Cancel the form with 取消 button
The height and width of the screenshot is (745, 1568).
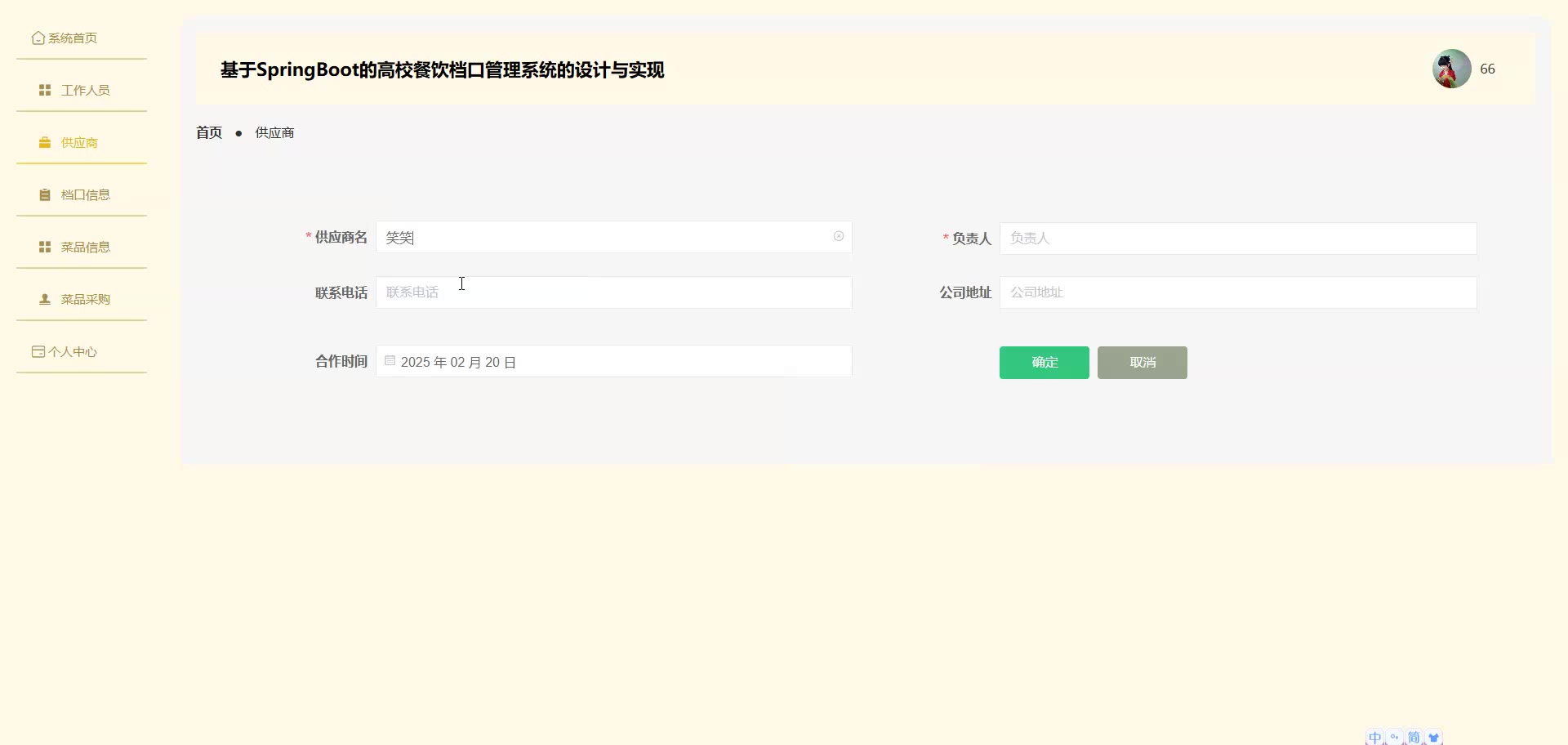tap(1143, 363)
